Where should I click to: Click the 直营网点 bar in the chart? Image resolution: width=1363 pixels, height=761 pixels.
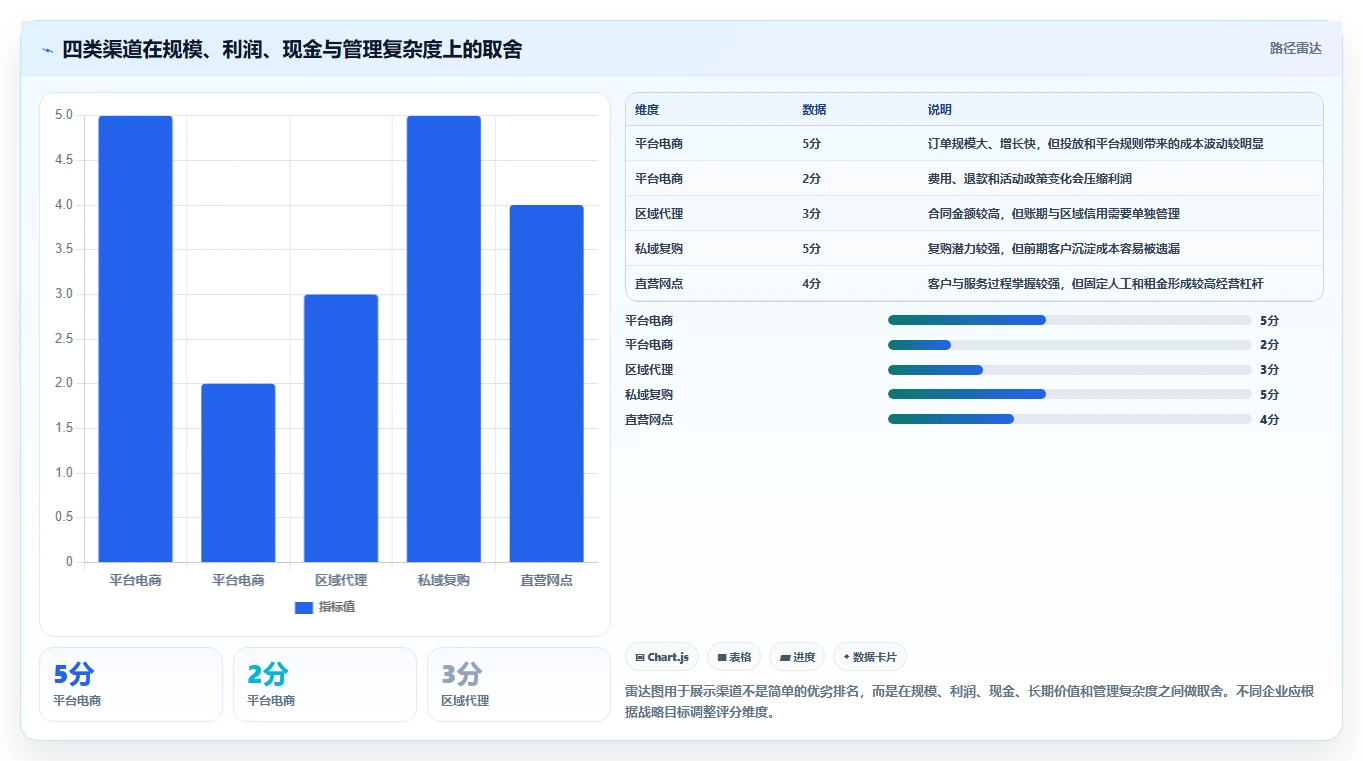547,383
